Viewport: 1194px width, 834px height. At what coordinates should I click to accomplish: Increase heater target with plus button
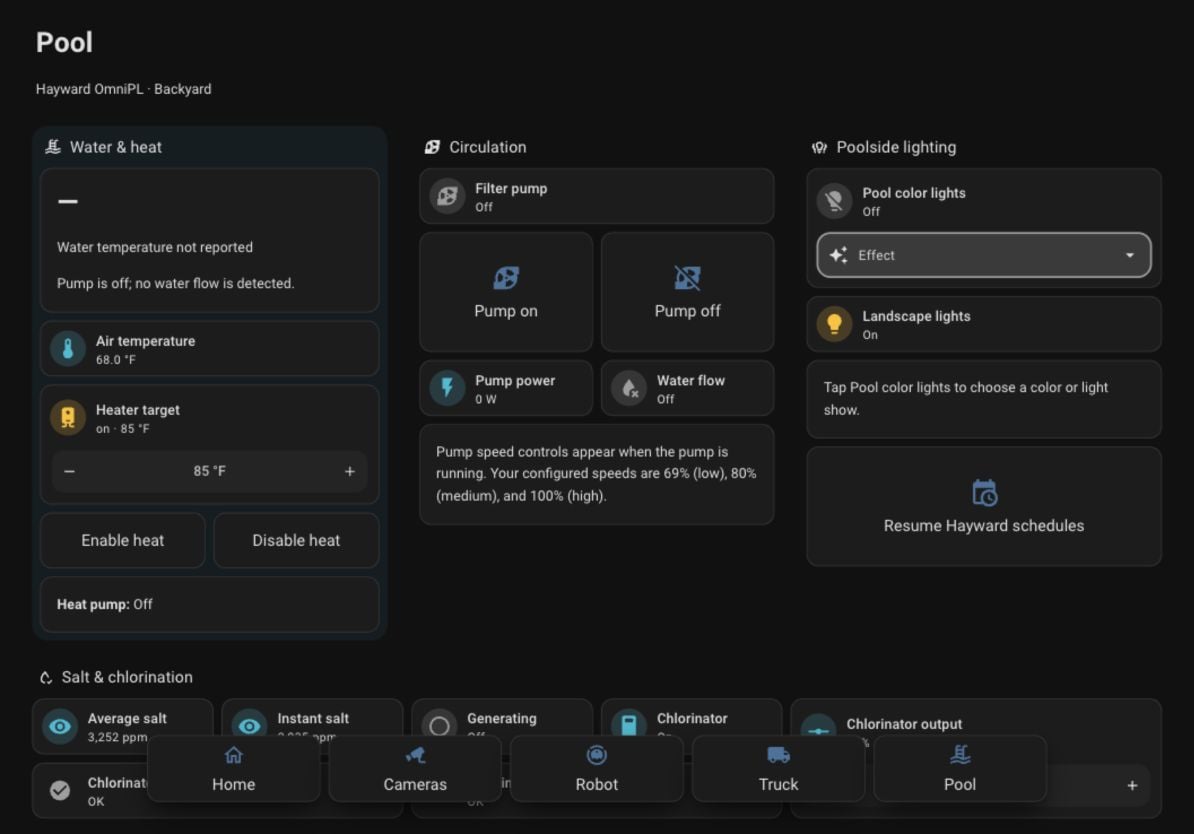pyautogui.click(x=350, y=471)
